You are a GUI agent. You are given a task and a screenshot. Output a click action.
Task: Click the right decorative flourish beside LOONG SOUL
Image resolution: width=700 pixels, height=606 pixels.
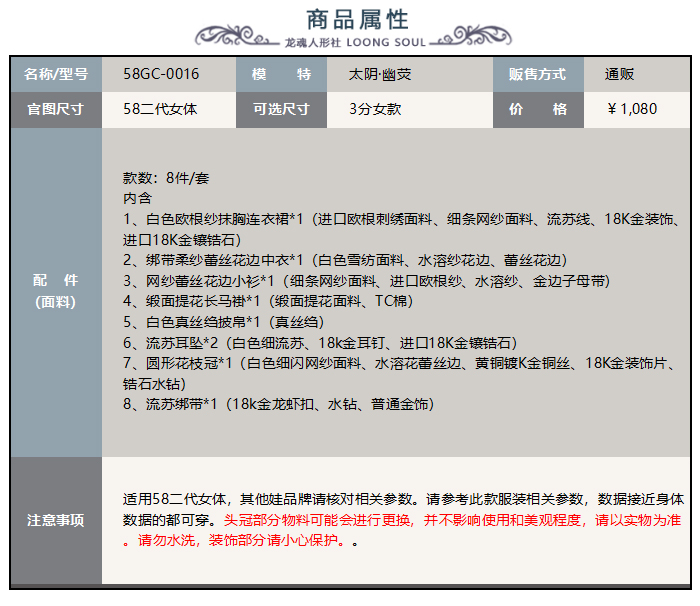coord(463,40)
